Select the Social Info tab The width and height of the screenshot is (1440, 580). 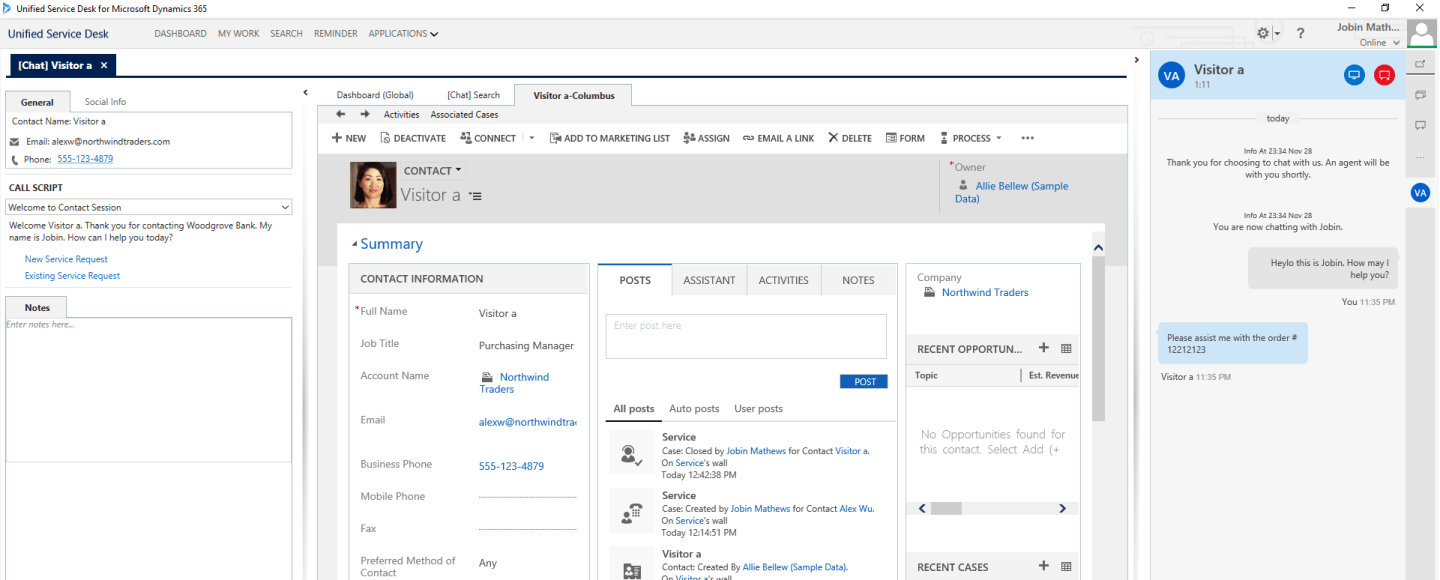(105, 102)
